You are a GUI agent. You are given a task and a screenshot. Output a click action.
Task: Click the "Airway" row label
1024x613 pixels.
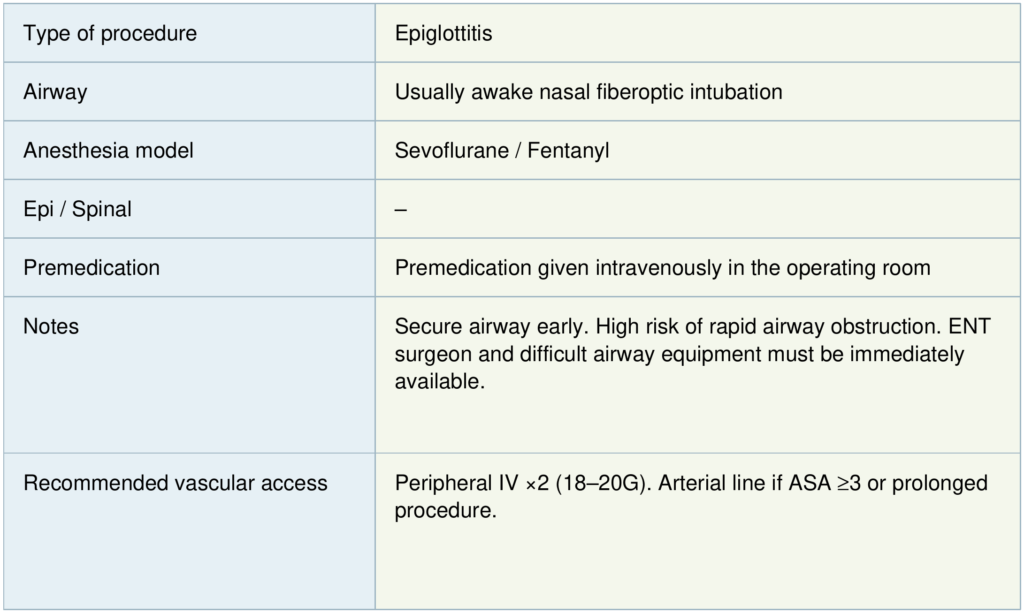coord(55,92)
